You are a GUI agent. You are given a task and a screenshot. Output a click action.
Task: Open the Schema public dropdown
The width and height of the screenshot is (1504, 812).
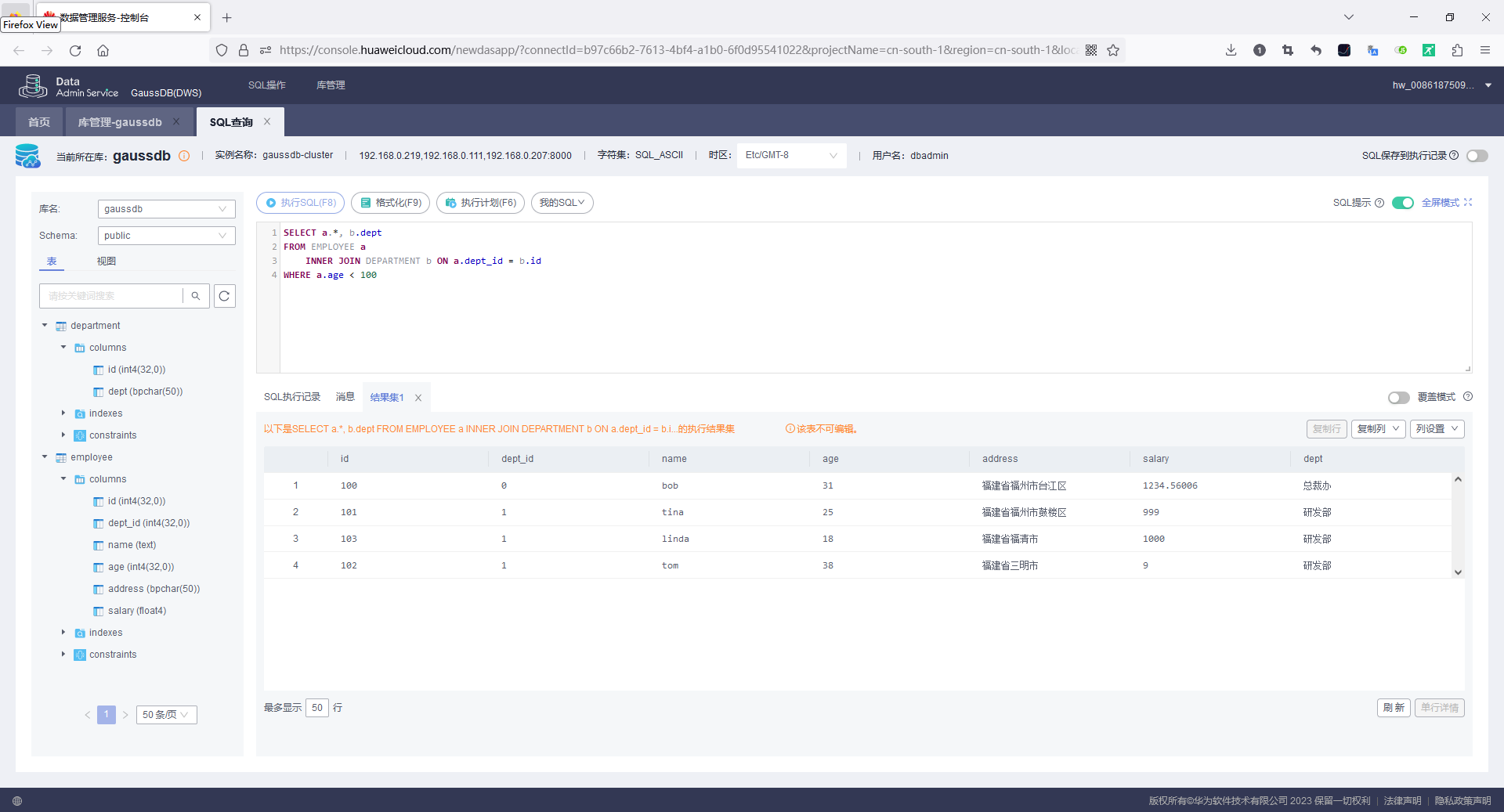tap(166, 236)
